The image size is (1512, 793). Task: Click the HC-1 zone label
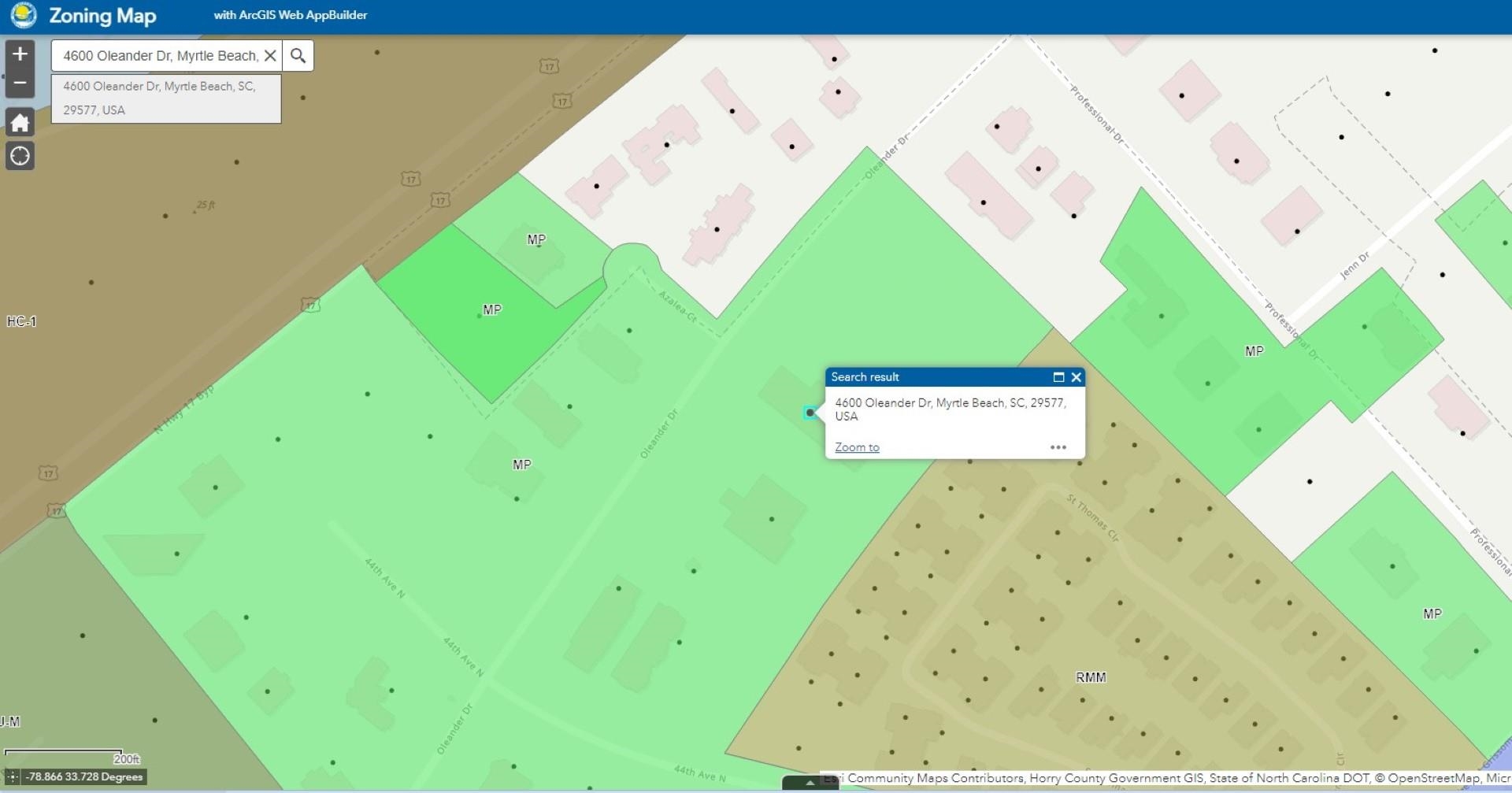(x=21, y=321)
